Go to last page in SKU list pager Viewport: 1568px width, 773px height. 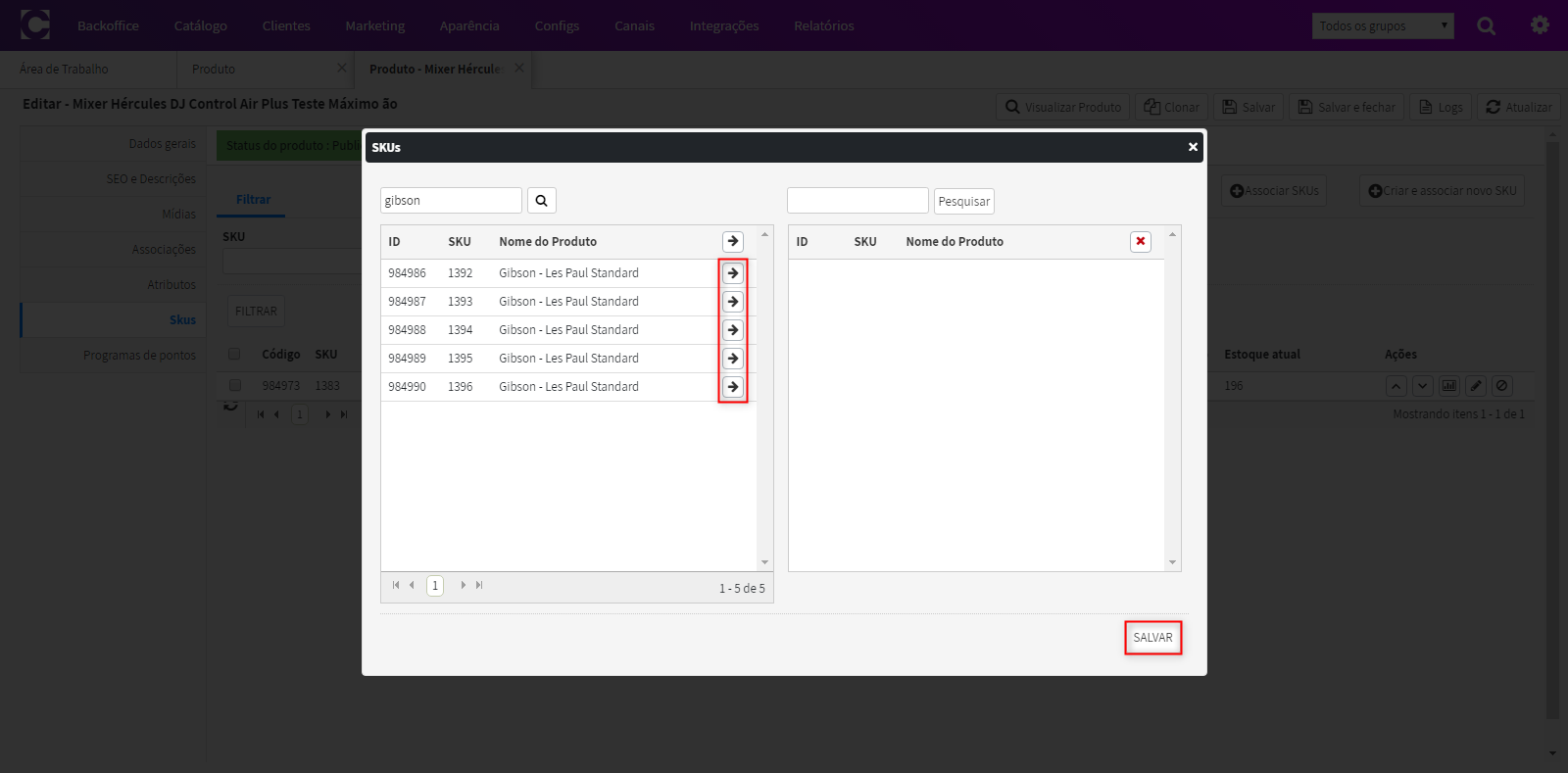click(479, 585)
